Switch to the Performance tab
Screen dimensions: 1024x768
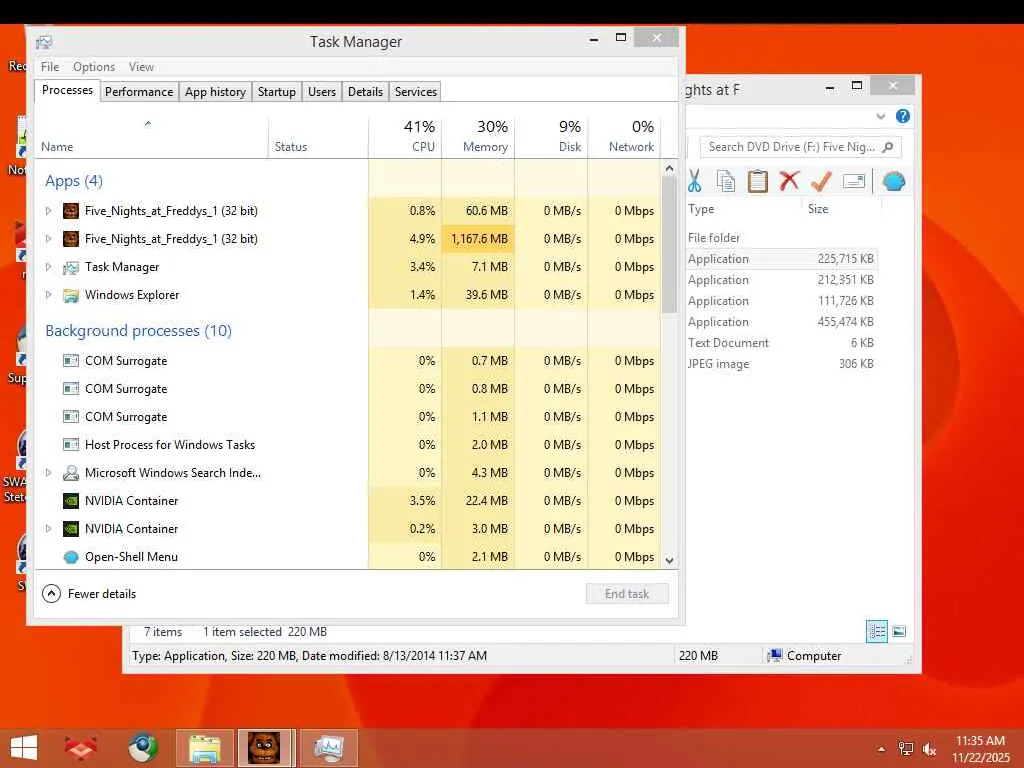pyautogui.click(x=139, y=91)
